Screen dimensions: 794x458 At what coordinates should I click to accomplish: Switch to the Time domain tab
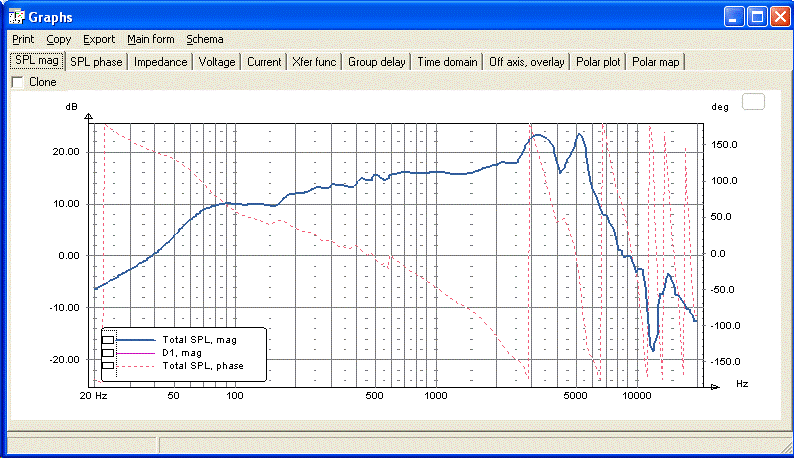click(x=447, y=62)
